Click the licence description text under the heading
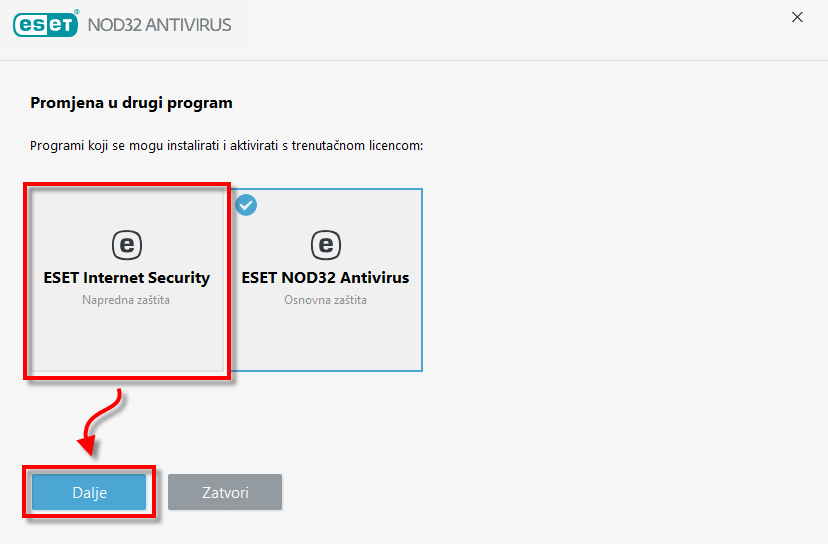The height and width of the screenshot is (544, 828). pyautogui.click(x=227, y=146)
